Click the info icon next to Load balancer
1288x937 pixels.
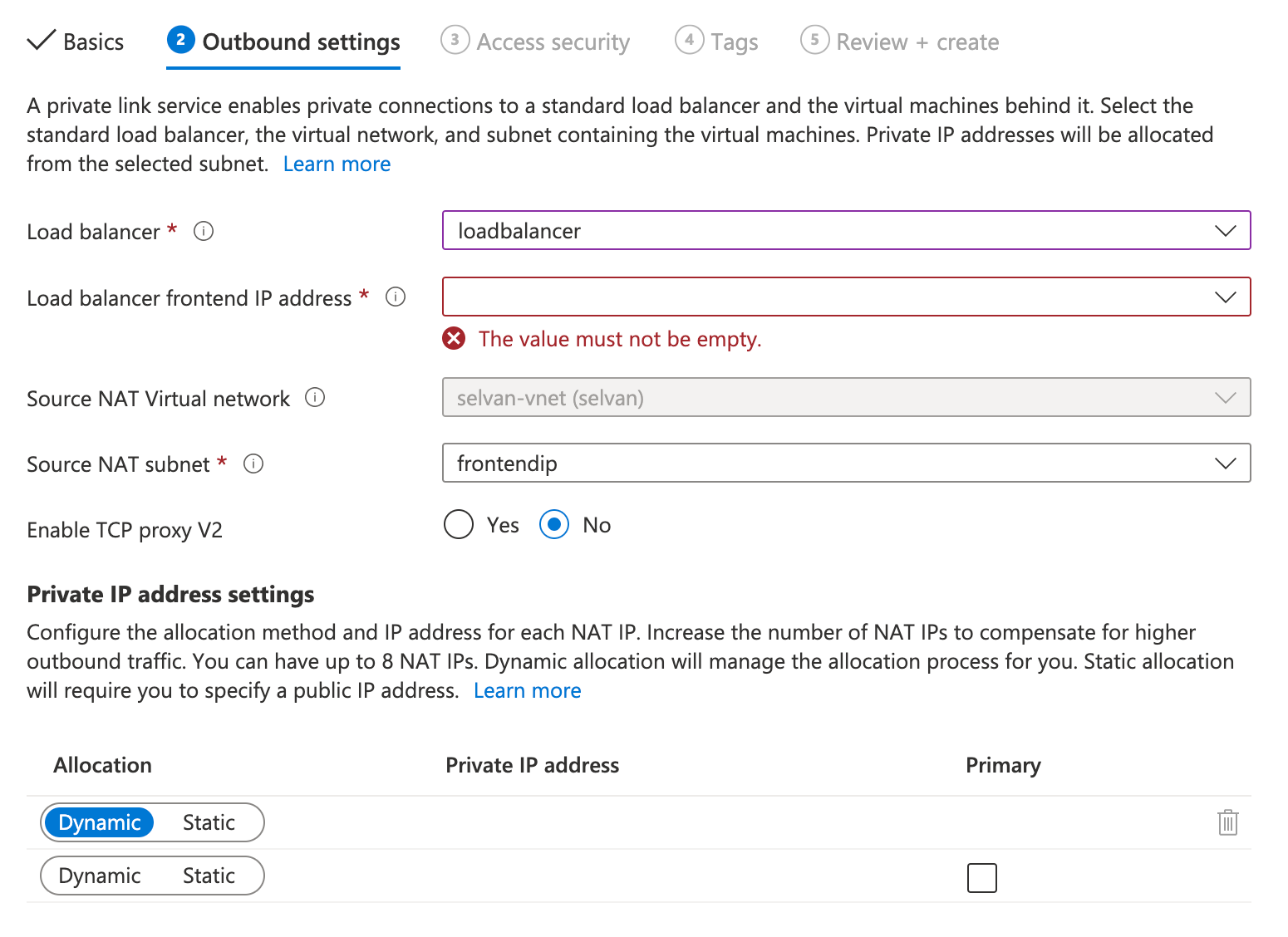204,231
